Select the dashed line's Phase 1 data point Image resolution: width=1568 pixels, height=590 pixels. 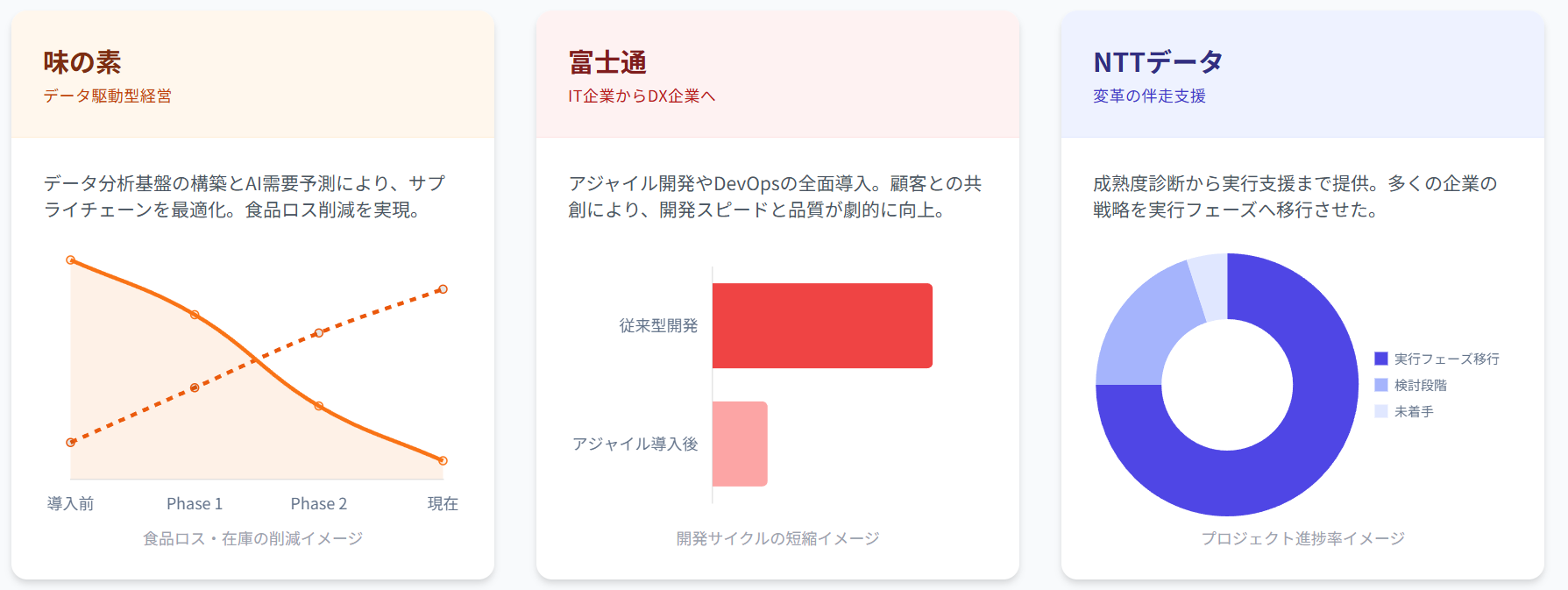(195, 387)
